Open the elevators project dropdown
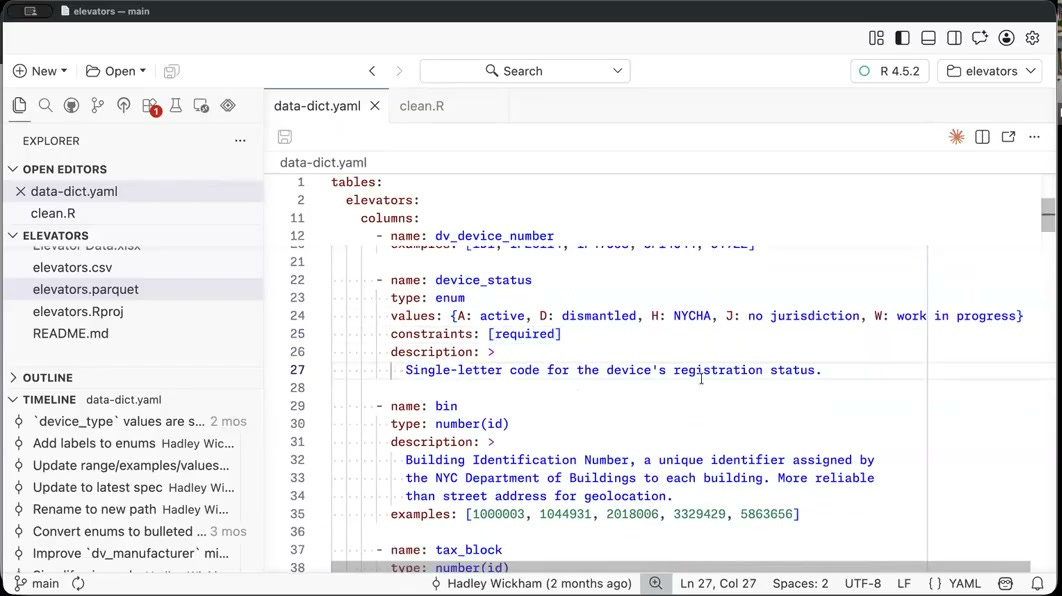1062x596 pixels. 990,71
